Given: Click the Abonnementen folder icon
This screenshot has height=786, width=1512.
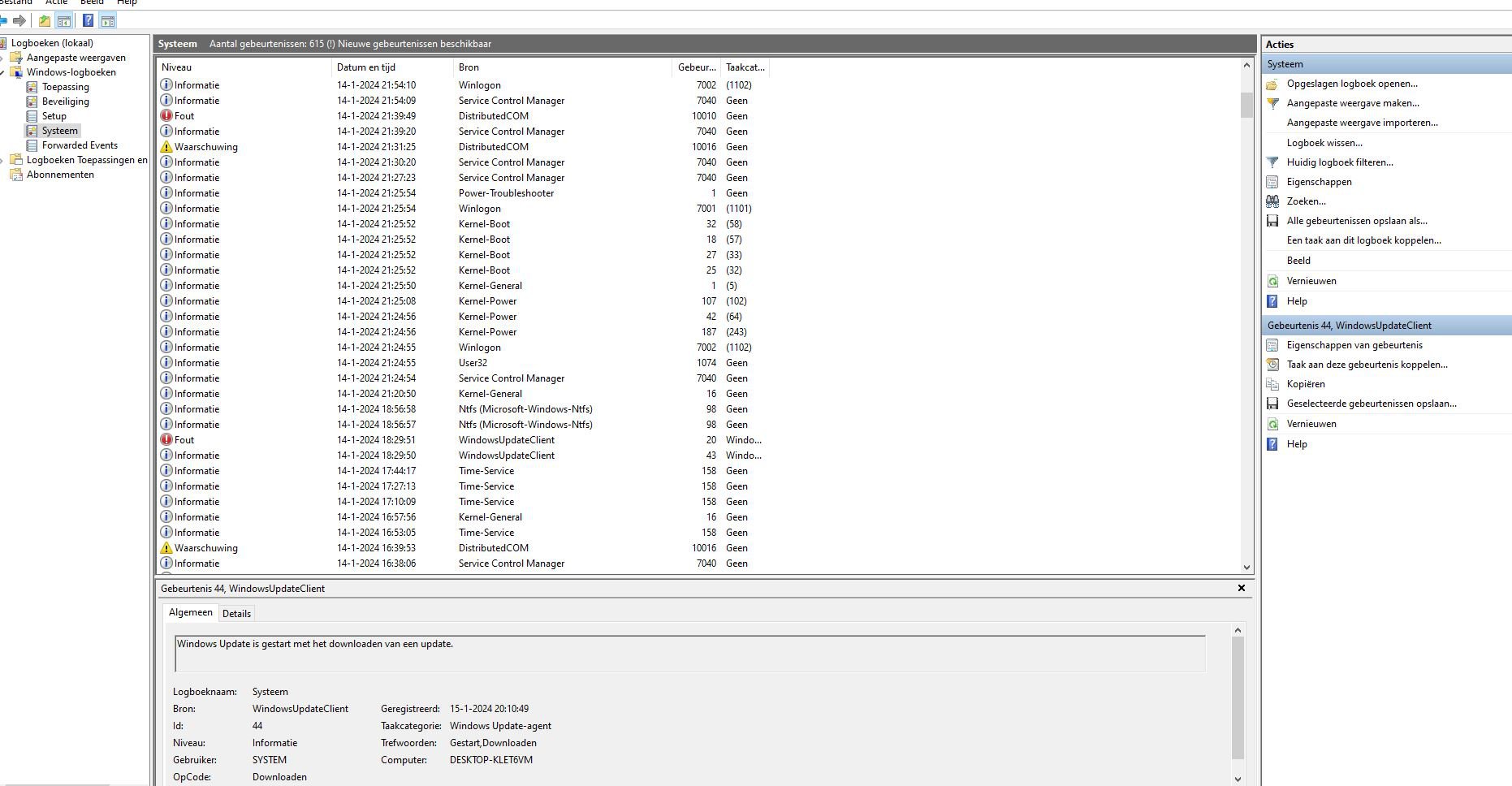Looking at the screenshot, I should coord(16,175).
